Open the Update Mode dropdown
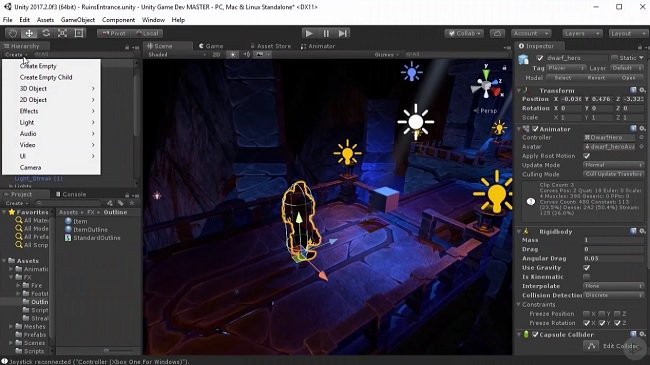Image resolution: width=650 pixels, height=365 pixels. click(614, 165)
